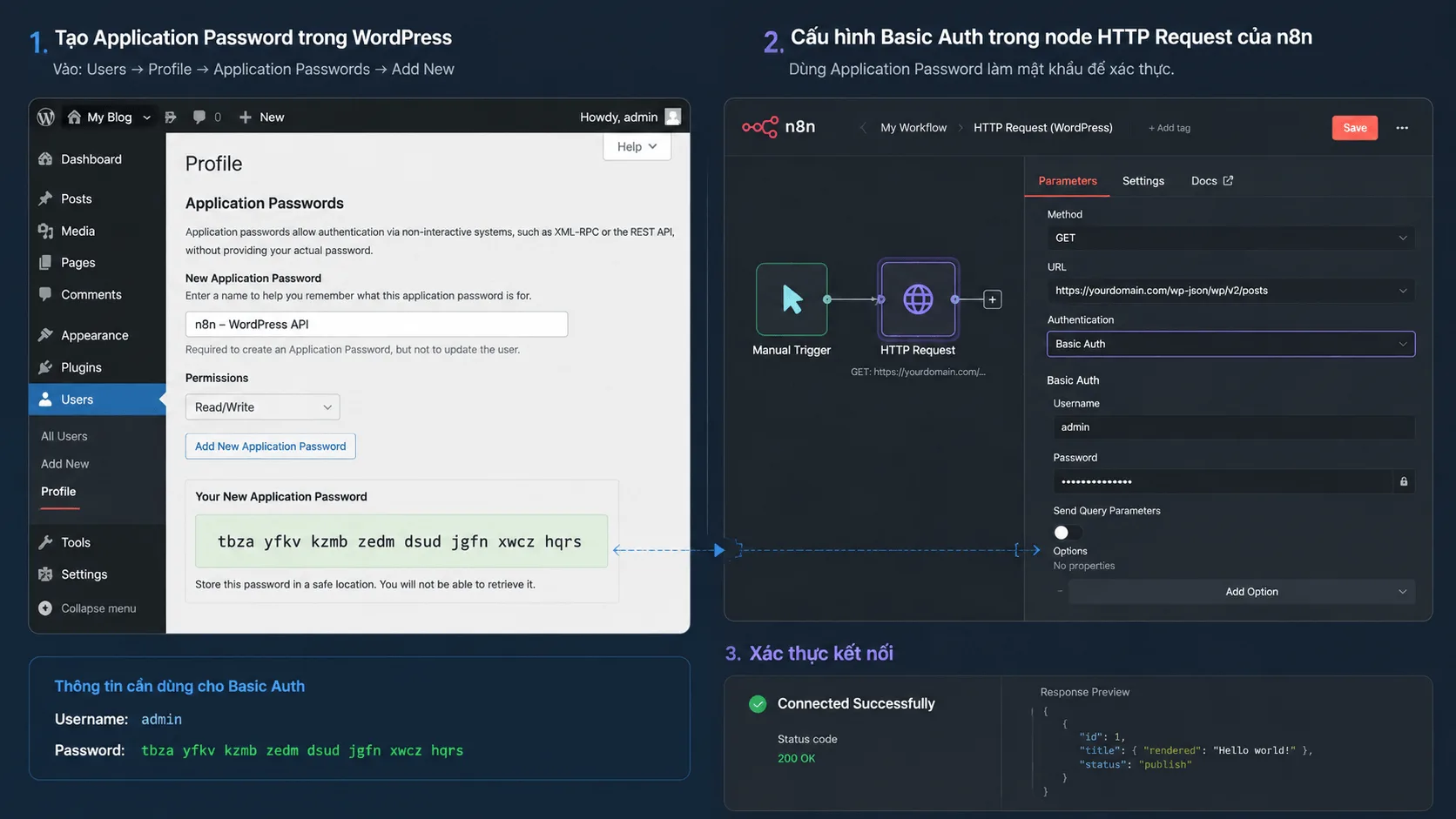Open the Profile submenu item
The image size is (1456, 819).
(58, 492)
